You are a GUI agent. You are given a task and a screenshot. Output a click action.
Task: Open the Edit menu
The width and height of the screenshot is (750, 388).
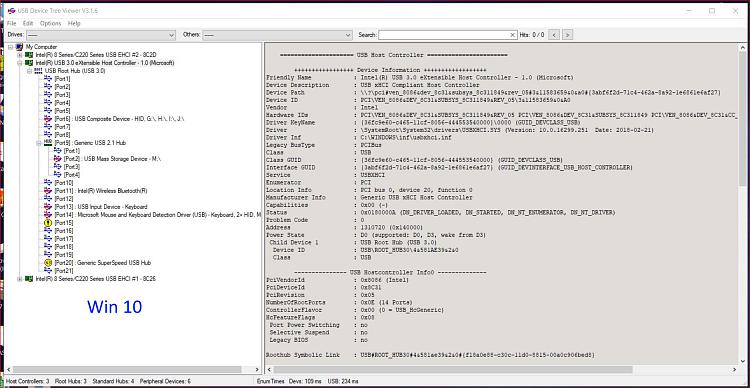point(28,23)
